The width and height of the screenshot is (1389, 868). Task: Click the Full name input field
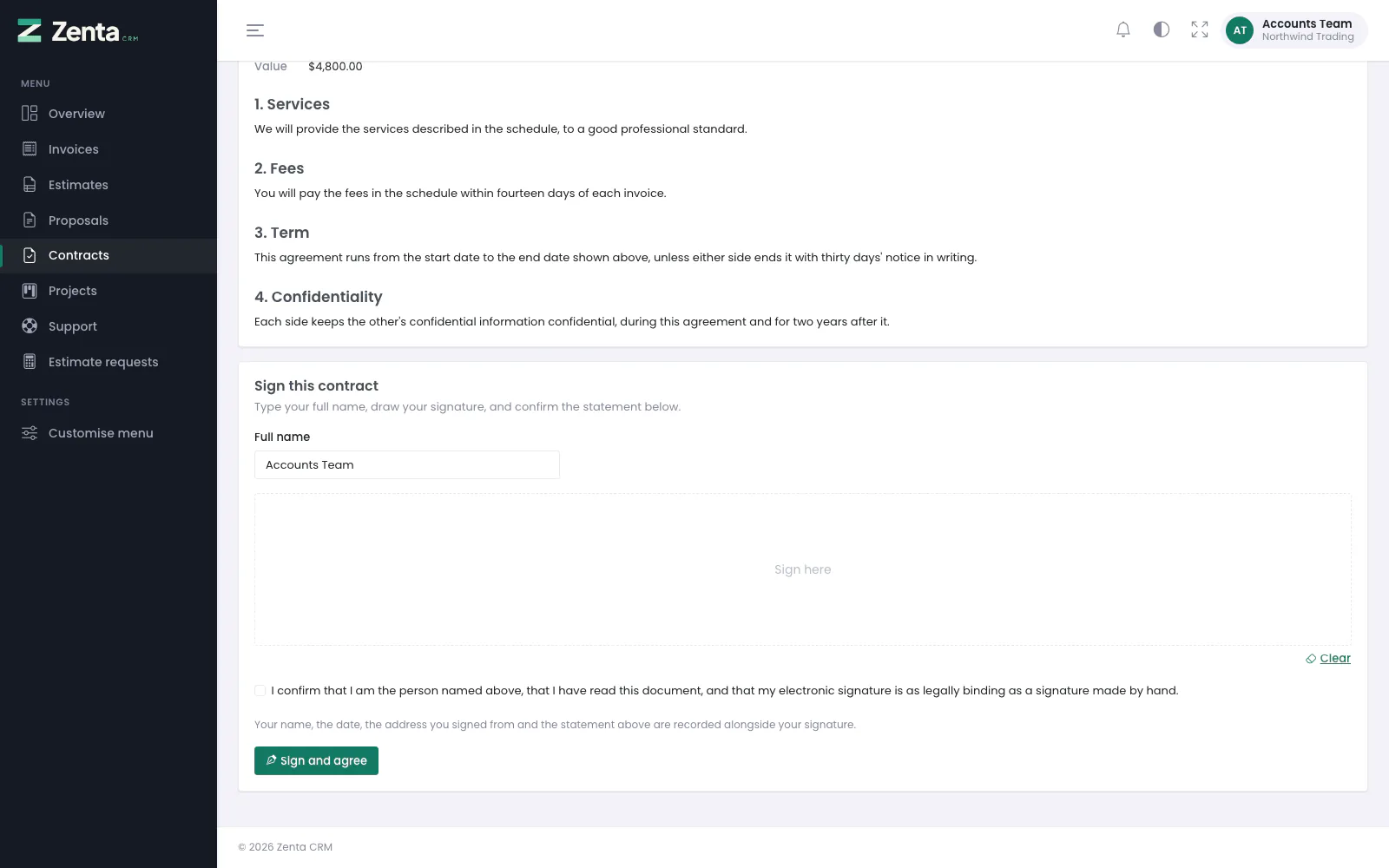[x=407, y=465]
